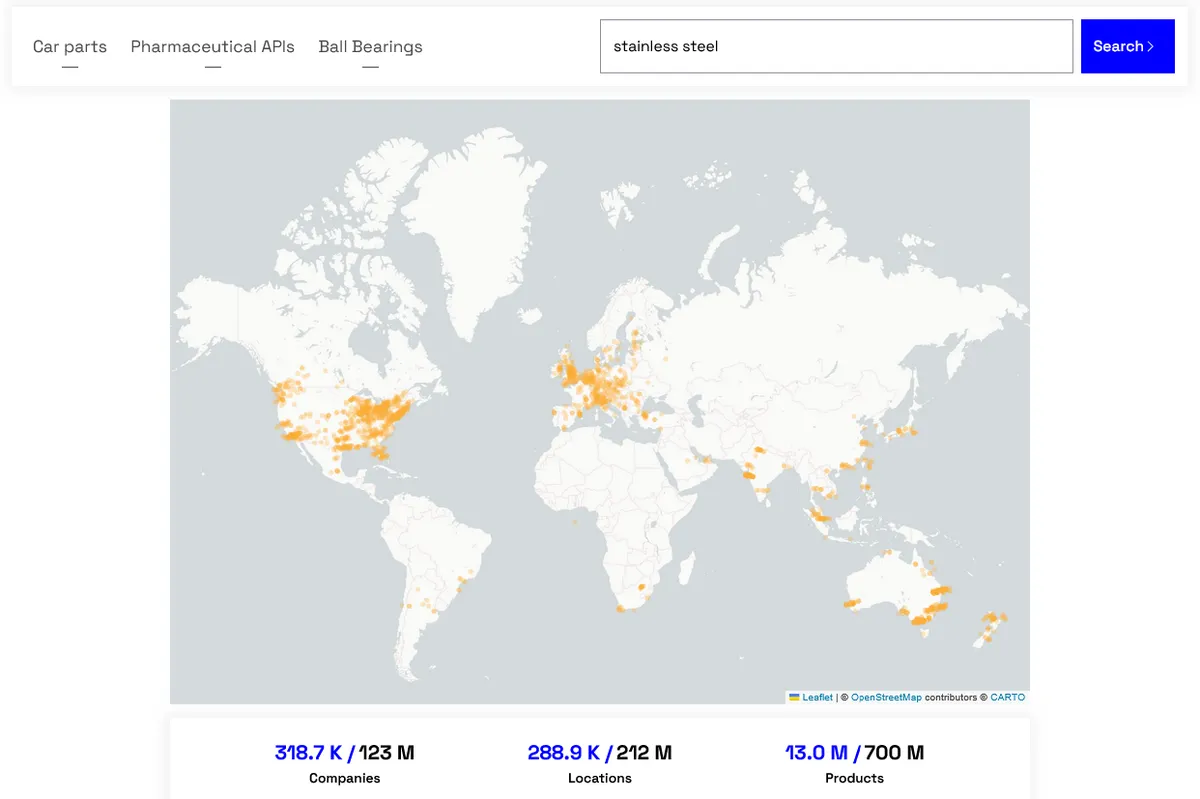
Task: Click the 318.7 K Companies statistic
Action: point(345,762)
